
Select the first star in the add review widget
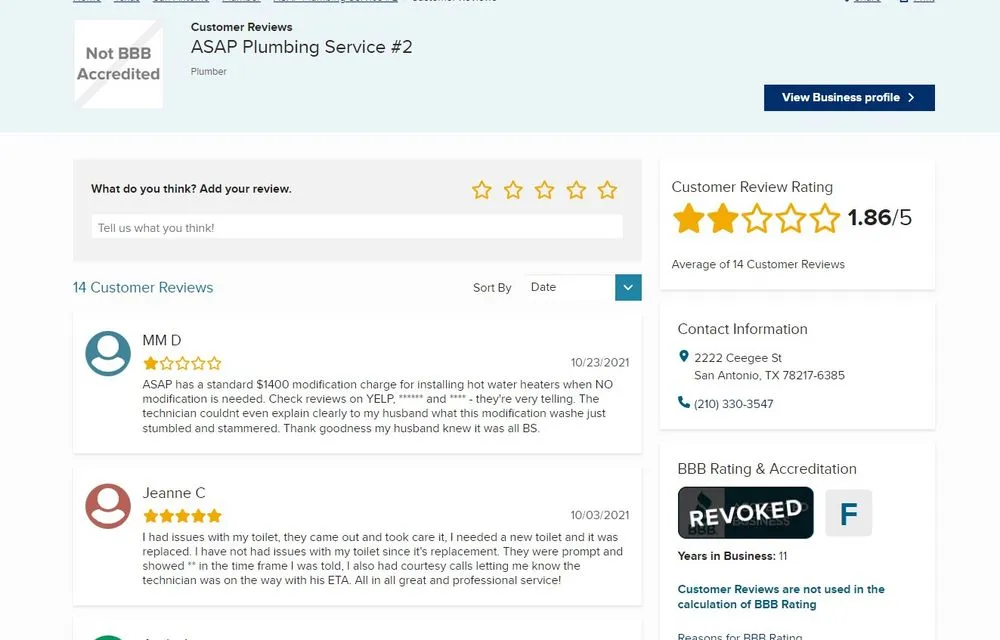tap(482, 189)
